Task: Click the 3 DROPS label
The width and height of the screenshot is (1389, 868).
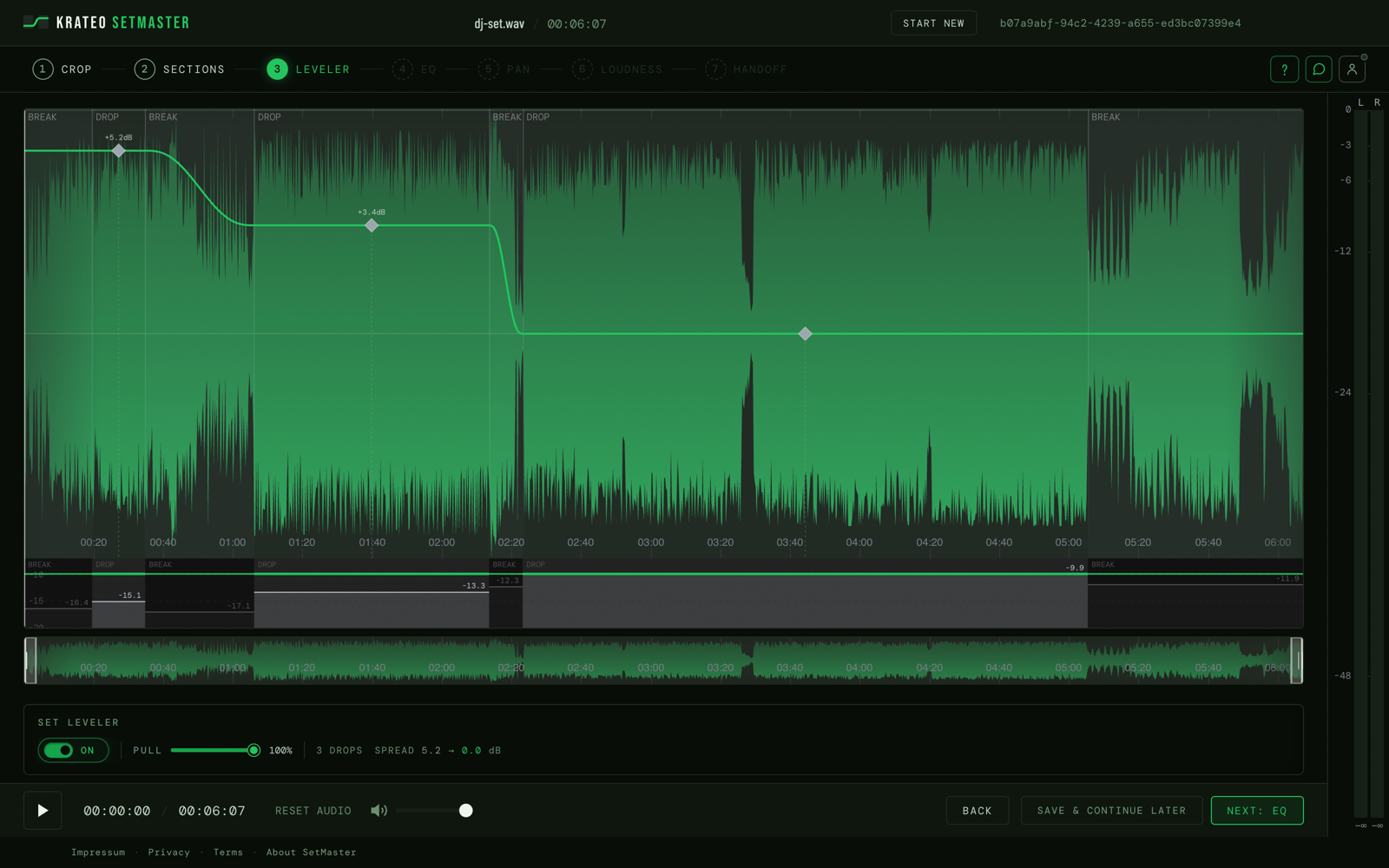Action: (x=339, y=750)
